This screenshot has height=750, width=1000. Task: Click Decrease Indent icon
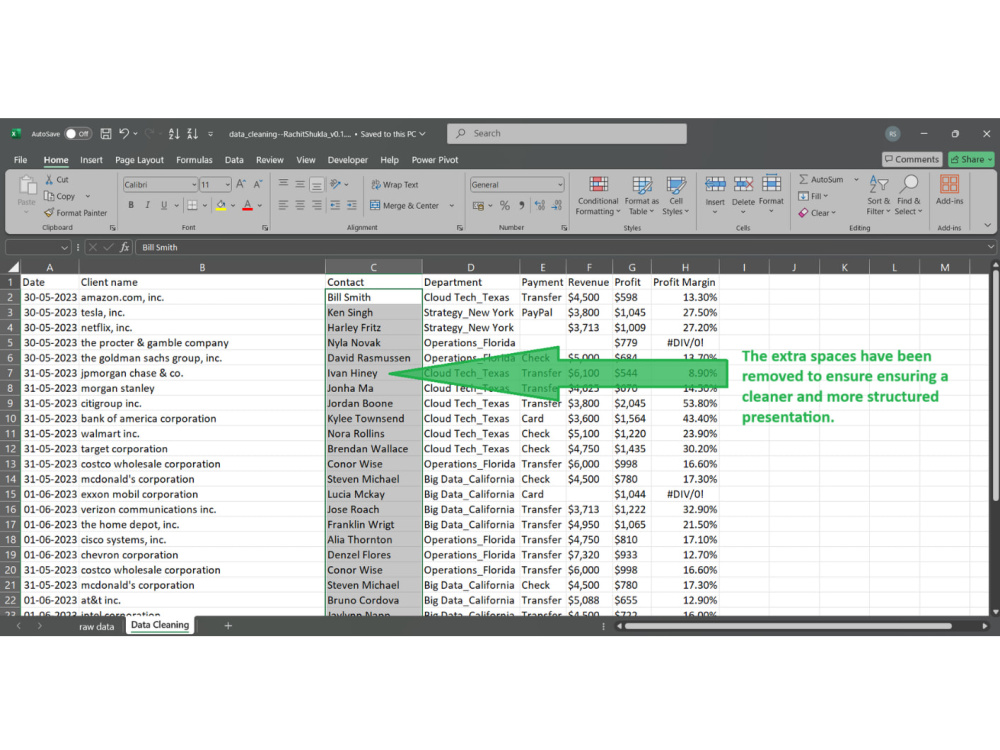point(334,205)
